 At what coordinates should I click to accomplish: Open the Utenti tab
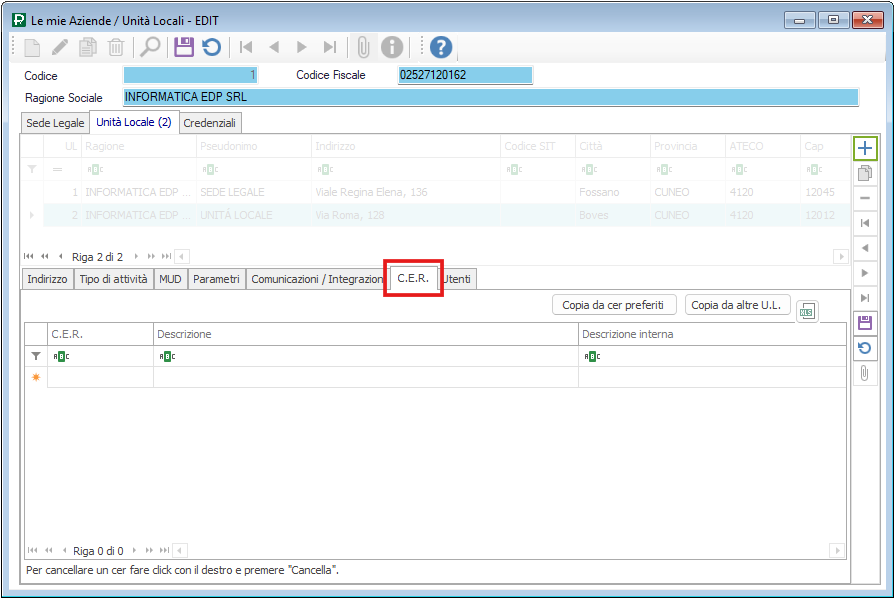click(459, 279)
